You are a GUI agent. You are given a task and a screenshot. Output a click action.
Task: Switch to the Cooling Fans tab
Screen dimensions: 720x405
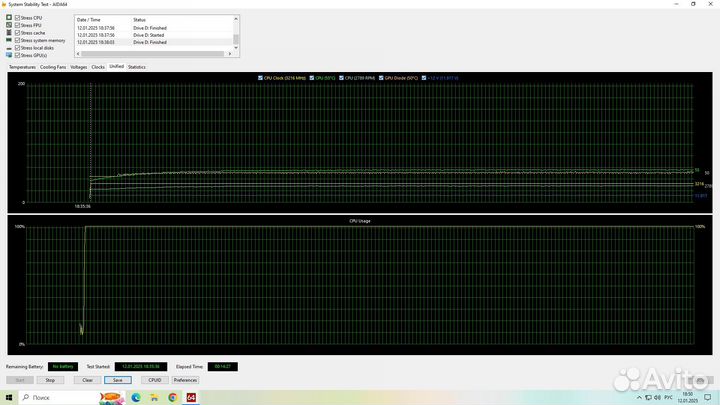click(53, 67)
